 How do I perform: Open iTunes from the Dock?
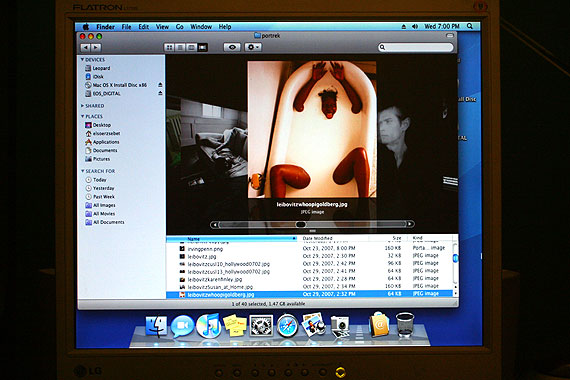(208, 325)
